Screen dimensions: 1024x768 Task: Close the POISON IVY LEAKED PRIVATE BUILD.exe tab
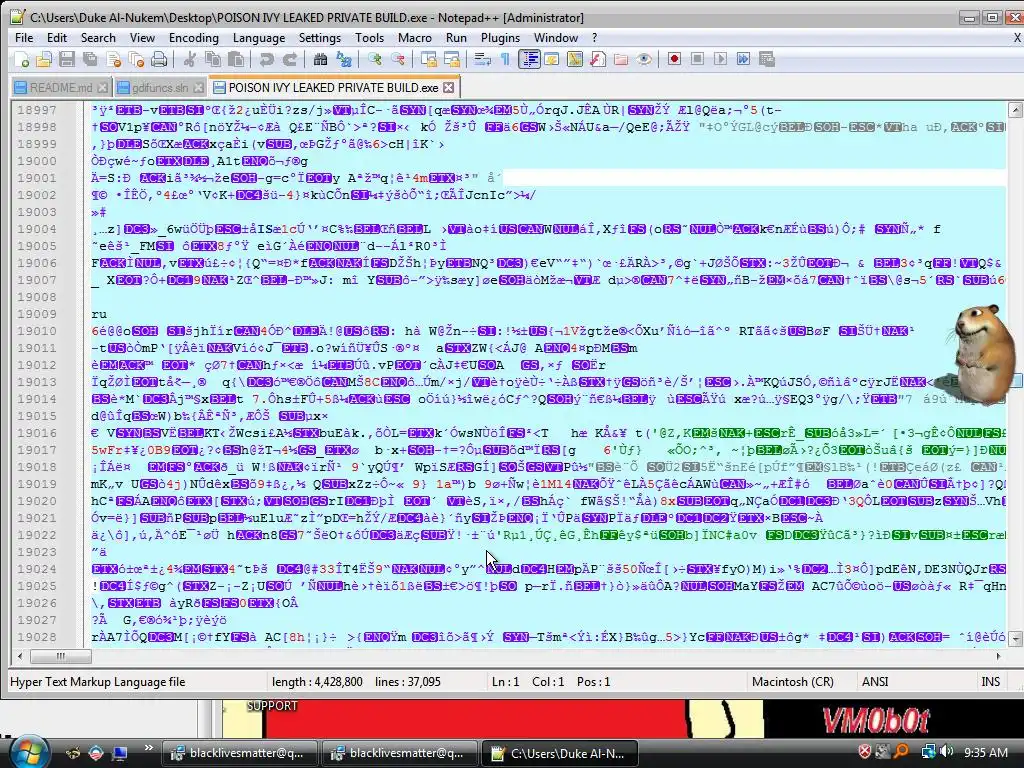coord(448,88)
